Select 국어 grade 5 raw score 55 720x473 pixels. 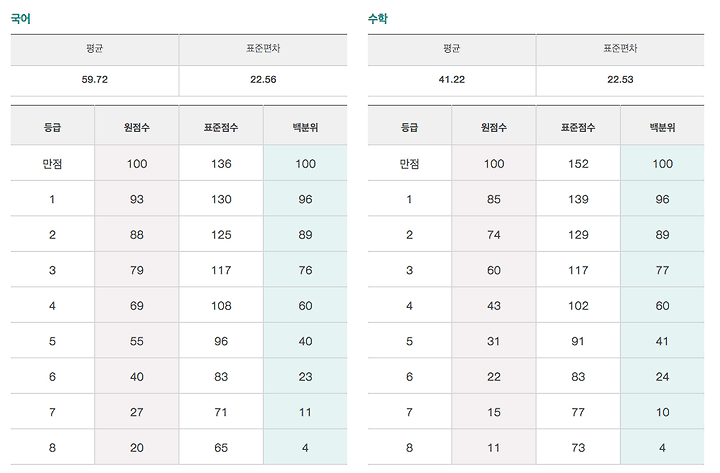pyautogui.click(x=136, y=341)
